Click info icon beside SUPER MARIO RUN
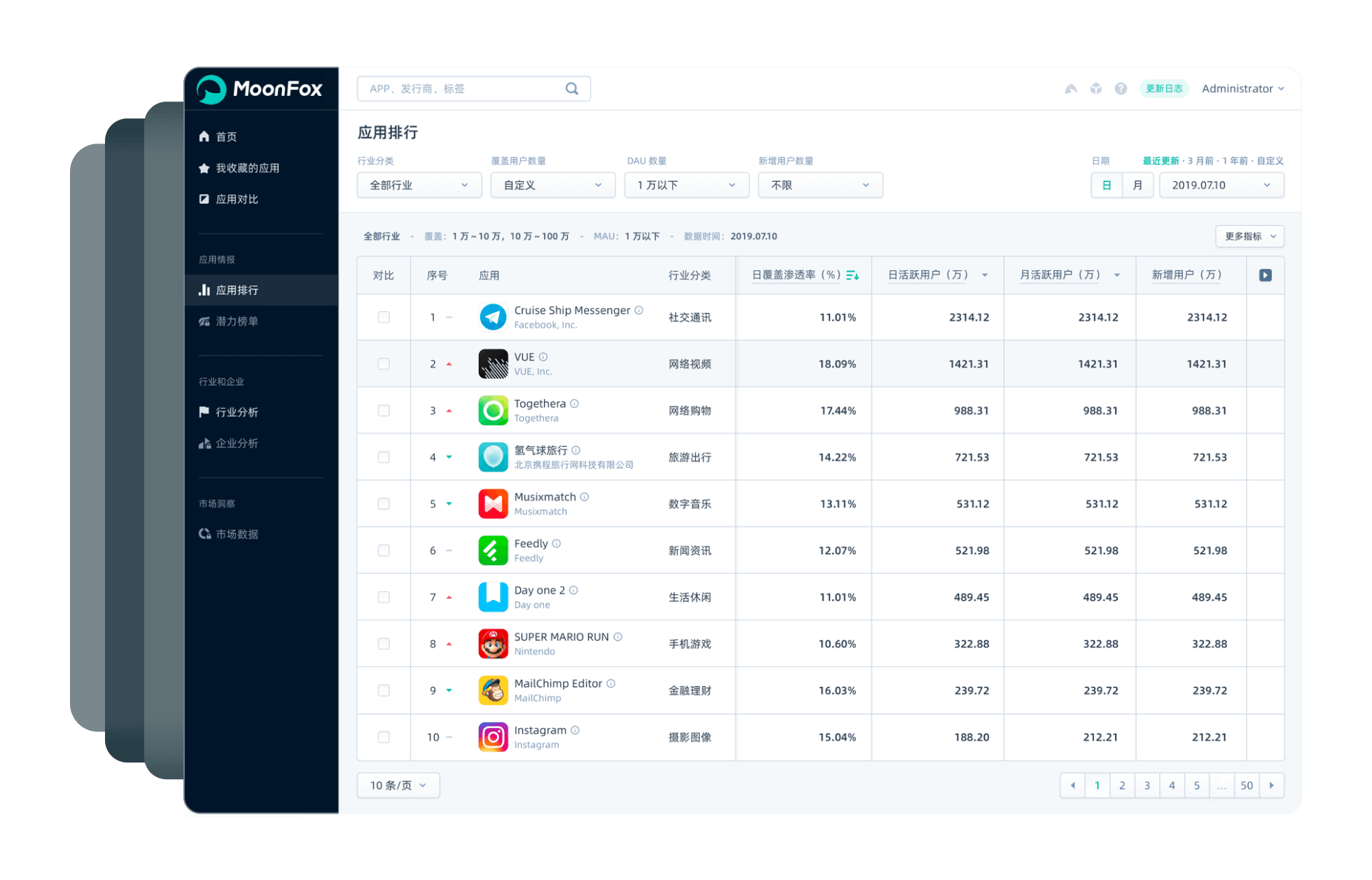 point(618,637)
